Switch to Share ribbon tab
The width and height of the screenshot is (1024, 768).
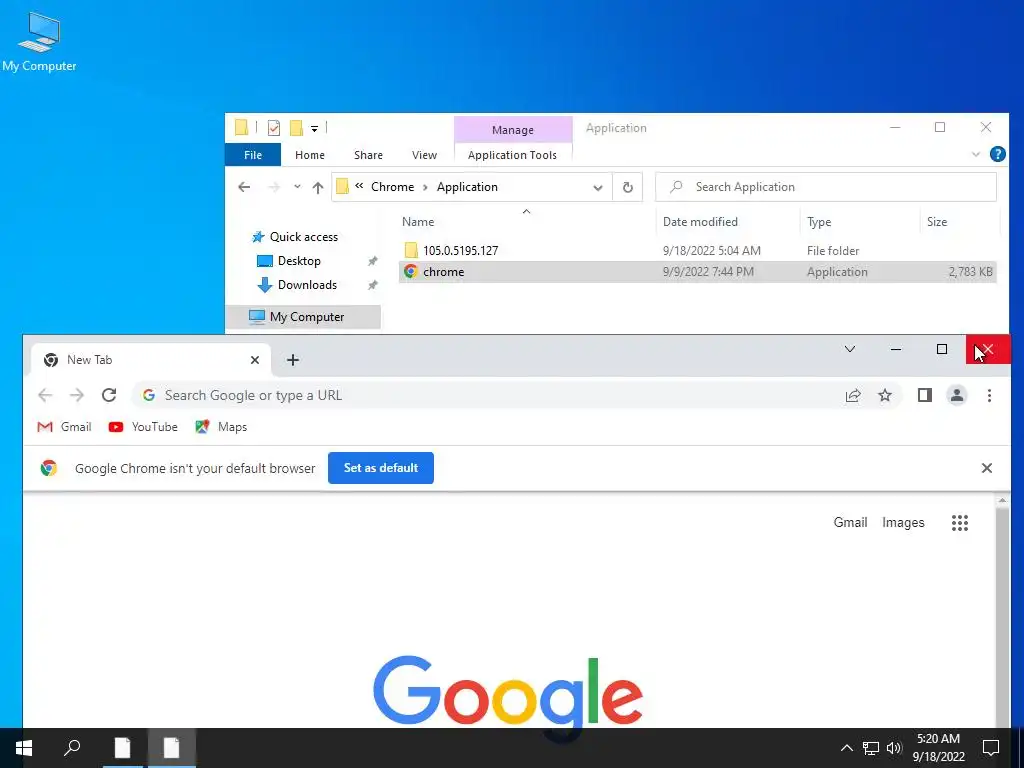pyautogui.click(x=368, y=155)
